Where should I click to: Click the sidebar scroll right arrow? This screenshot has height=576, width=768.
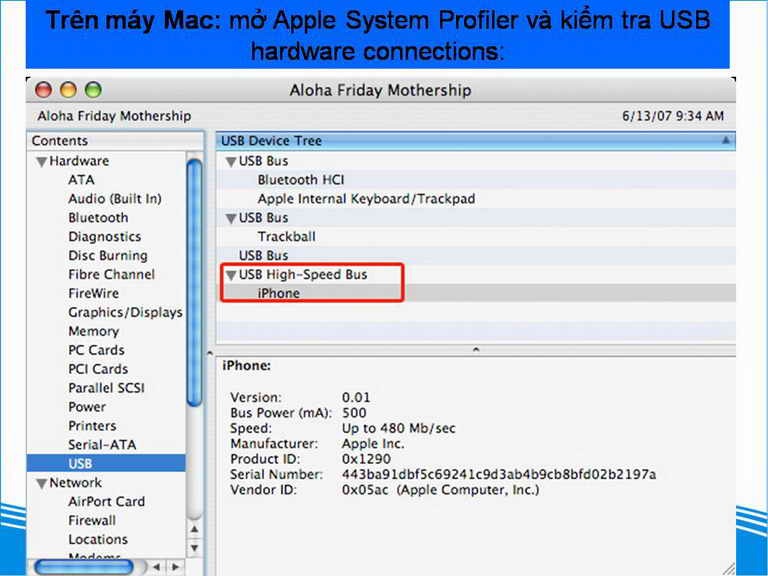point(175,567)
